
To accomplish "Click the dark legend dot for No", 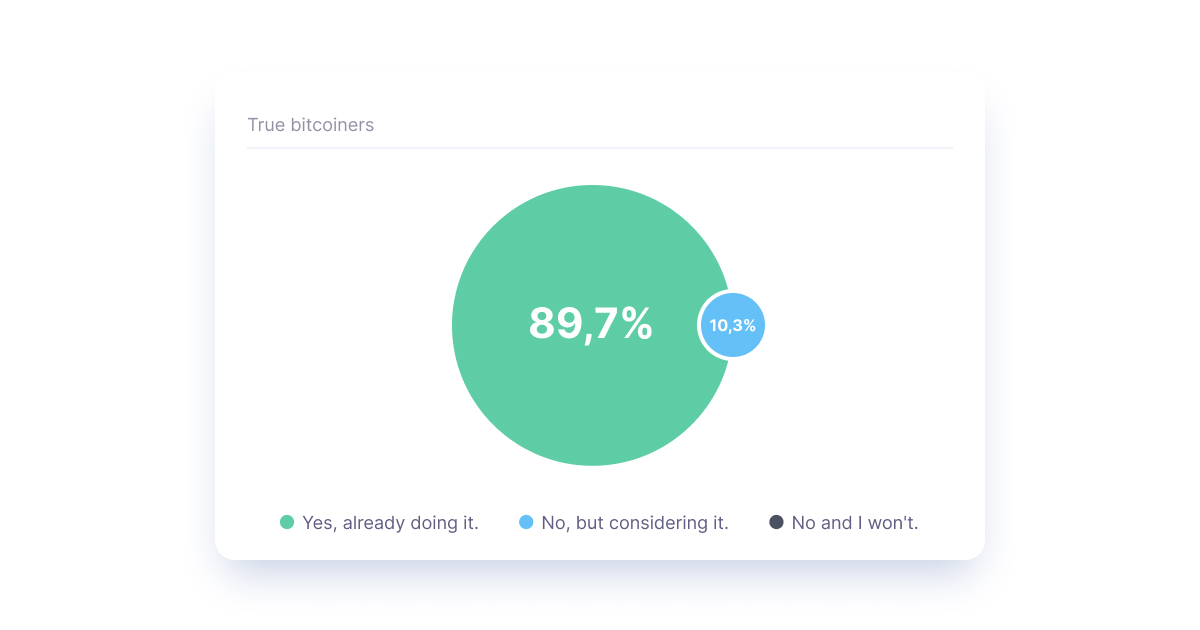I will point(776,522).
